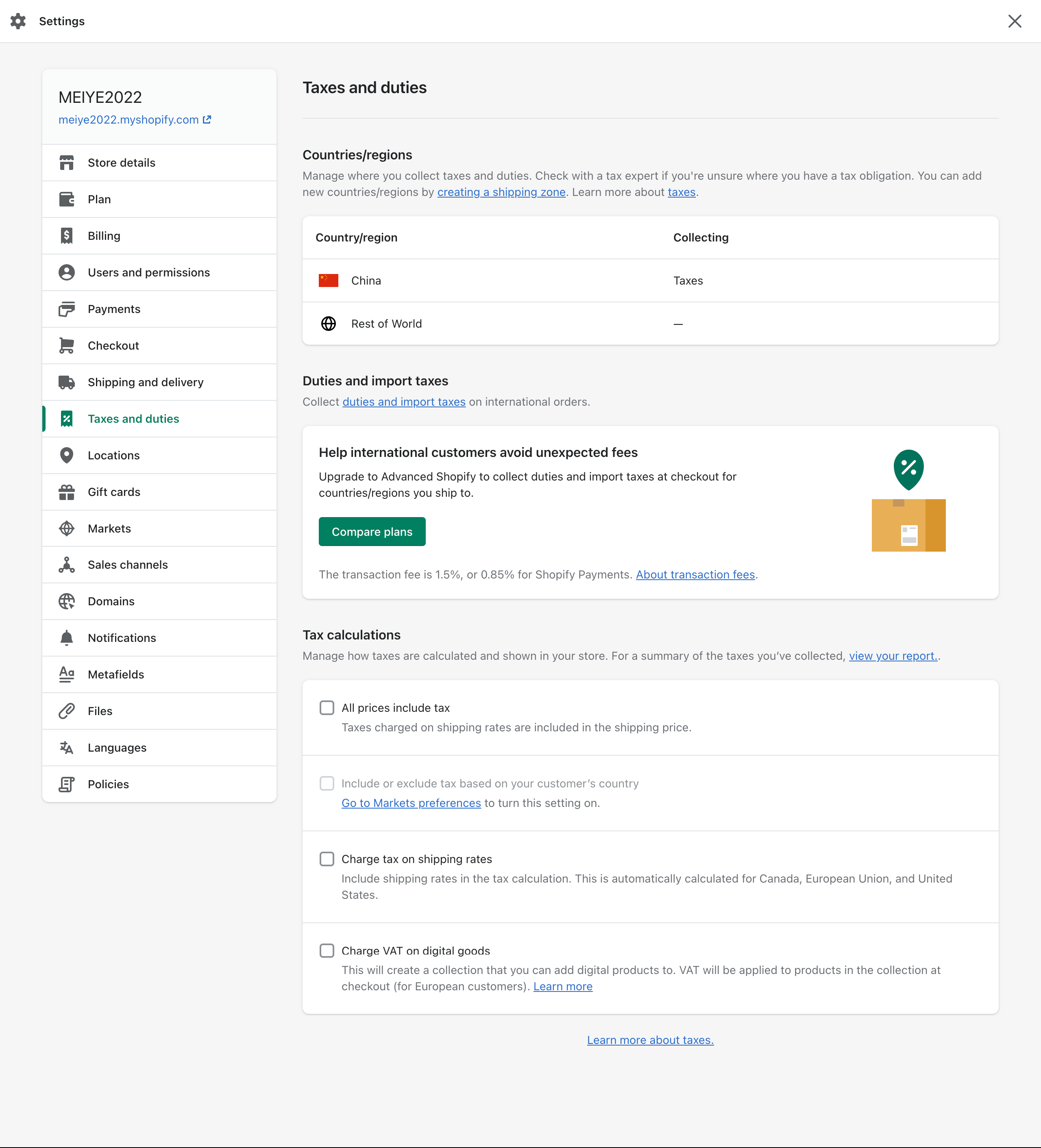Click the Users and permissions avatar icon

[67, 272]
